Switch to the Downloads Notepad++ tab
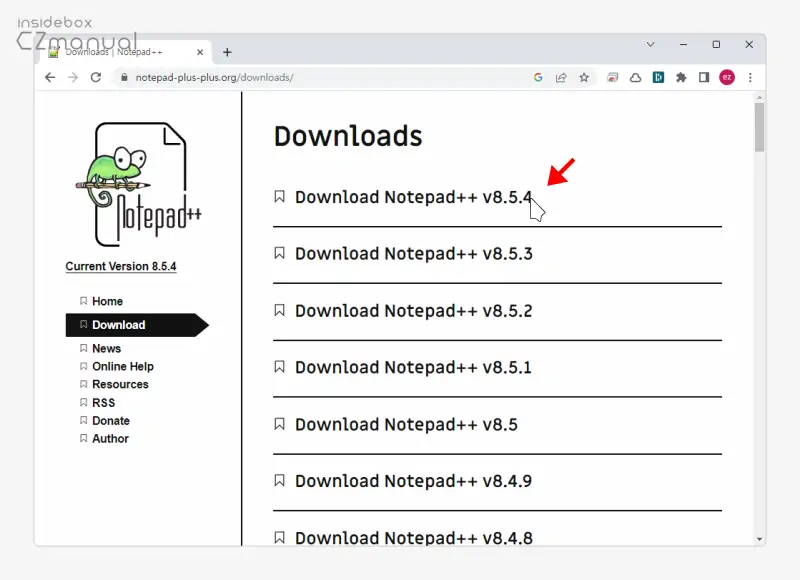This screenshot has height=580, width=800. pos(120,52)
